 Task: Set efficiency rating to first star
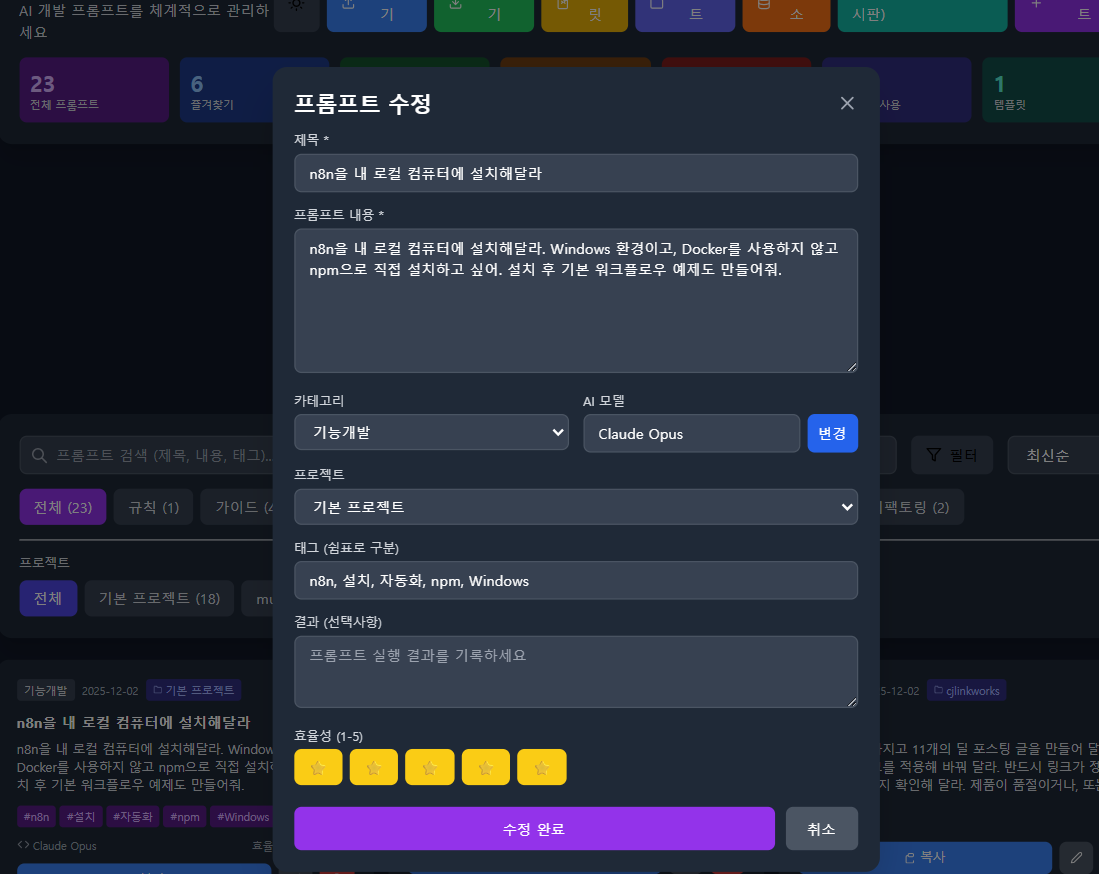point(318,768)
